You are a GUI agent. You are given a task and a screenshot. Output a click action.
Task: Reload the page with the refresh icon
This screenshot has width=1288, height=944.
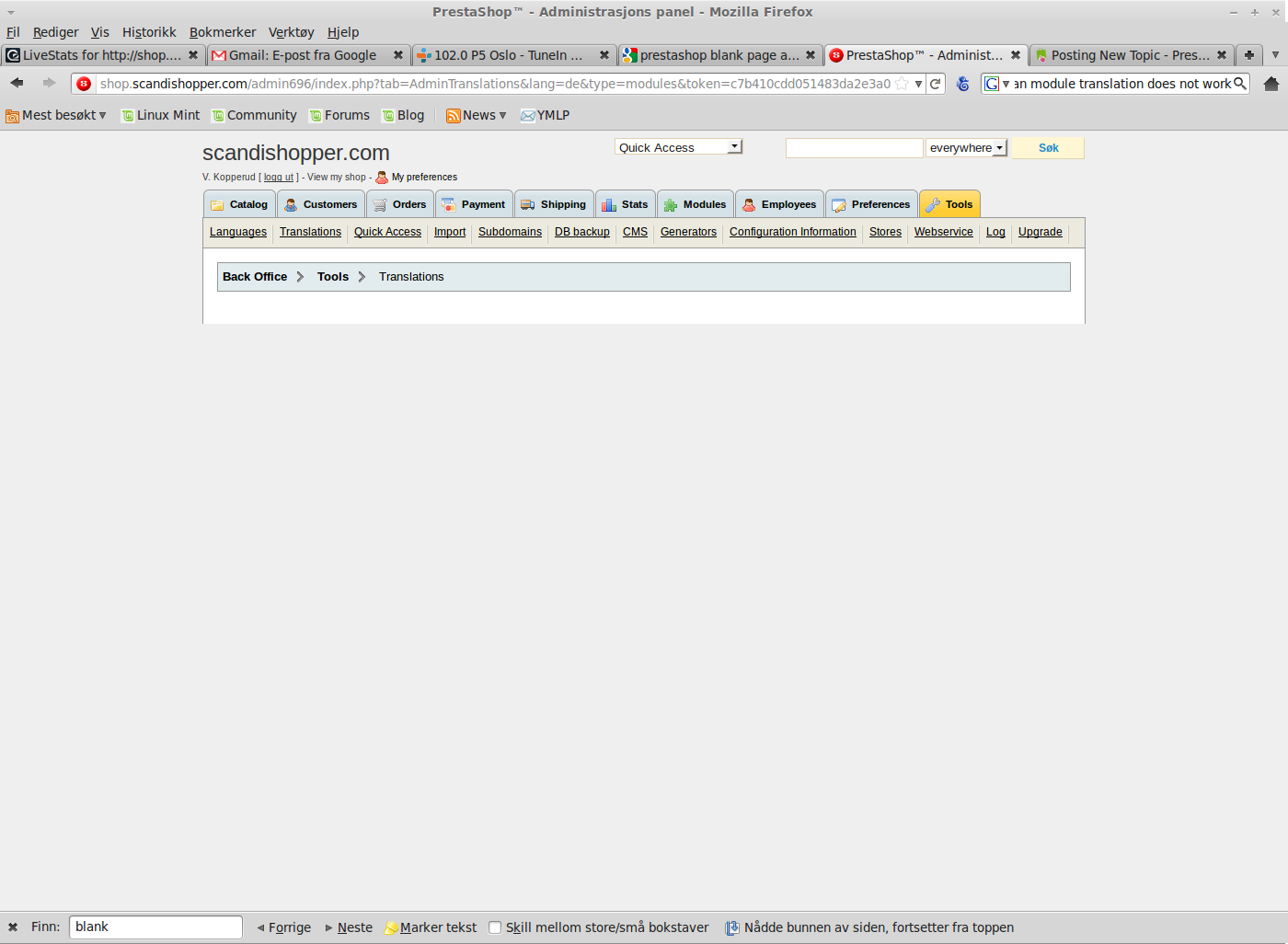[x=935, y=84]
